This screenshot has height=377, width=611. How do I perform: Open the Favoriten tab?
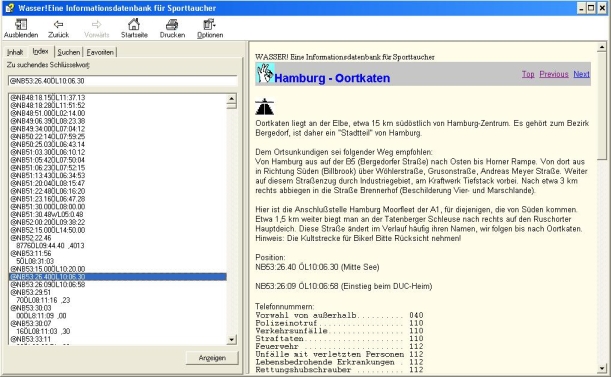pos(100,52)
